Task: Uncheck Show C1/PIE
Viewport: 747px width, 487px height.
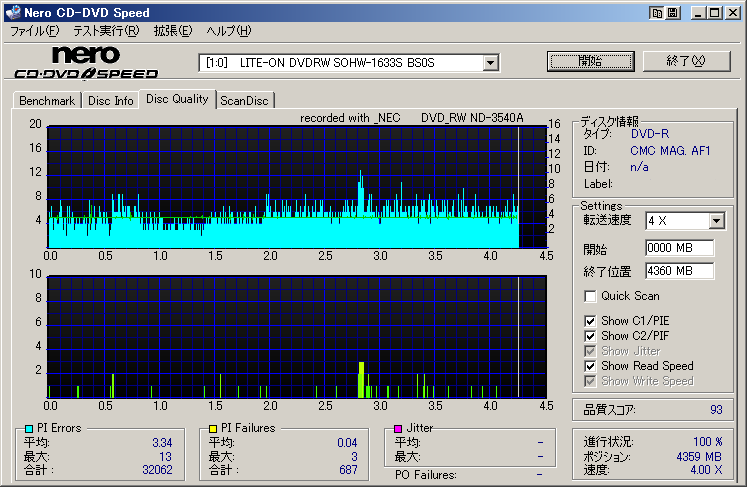Action: tap(590, 321)
